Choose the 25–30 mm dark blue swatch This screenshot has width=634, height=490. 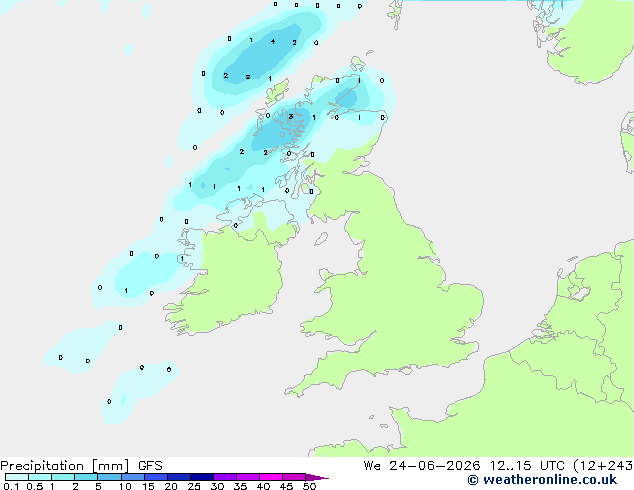(201, 477)
